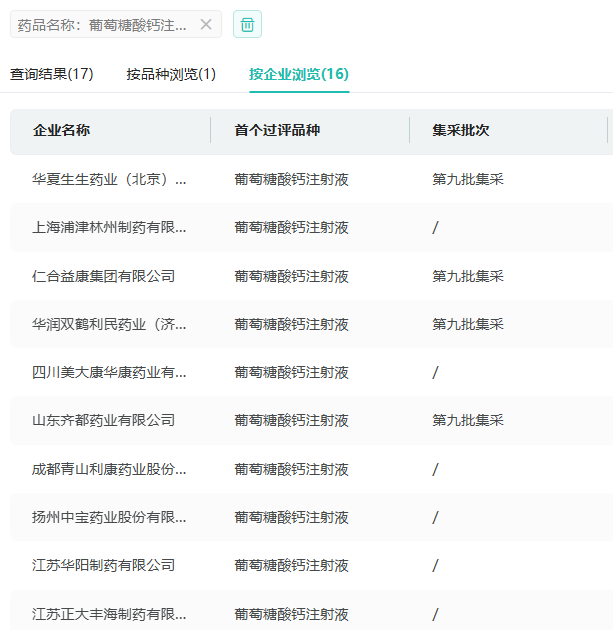Click 江苏华阳制药有限公司 company name
Image resolution: width=613 pixels, height=630 pixels.
click(103, 565)
